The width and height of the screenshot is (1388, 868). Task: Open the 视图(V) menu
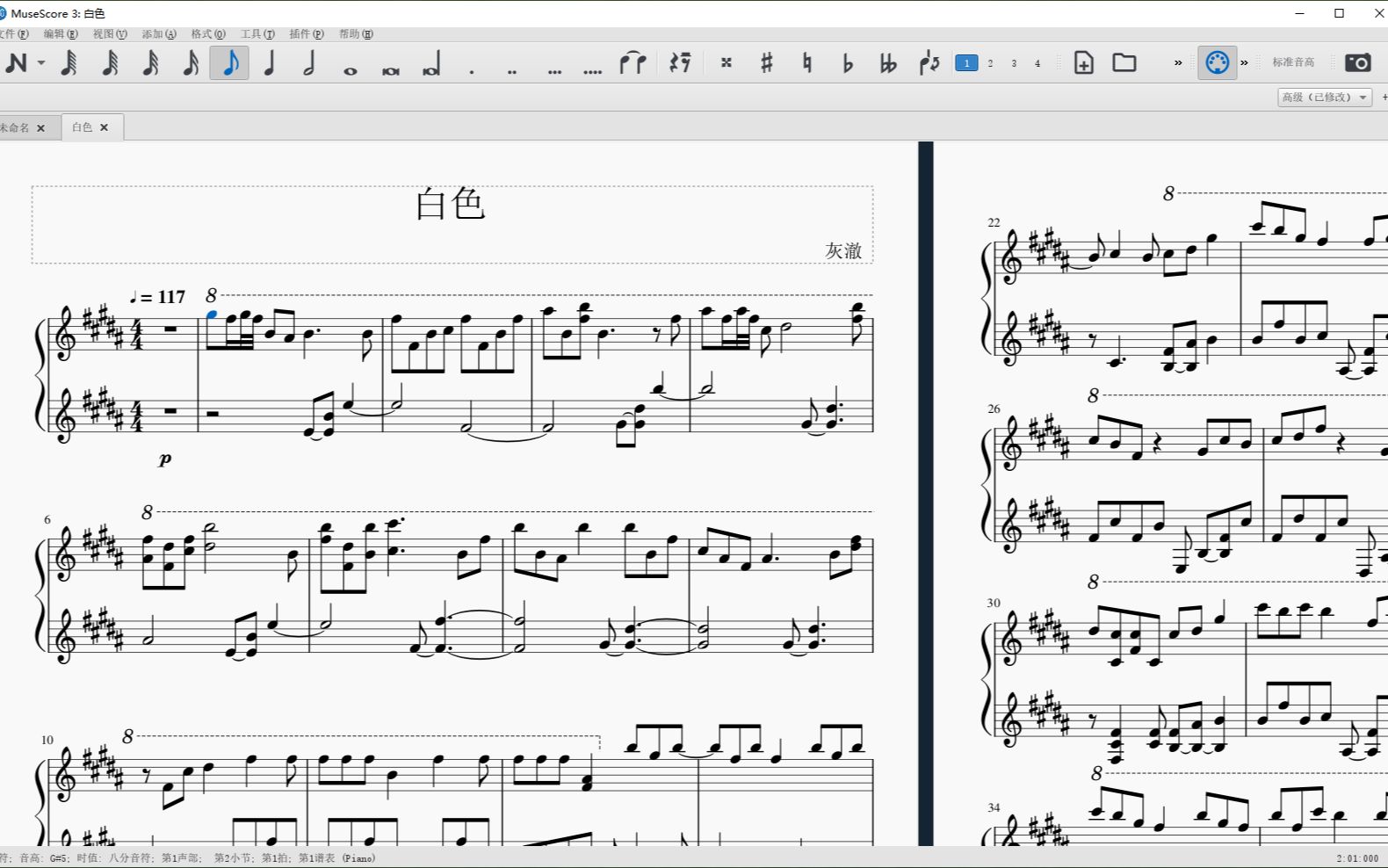pos(110,34)
